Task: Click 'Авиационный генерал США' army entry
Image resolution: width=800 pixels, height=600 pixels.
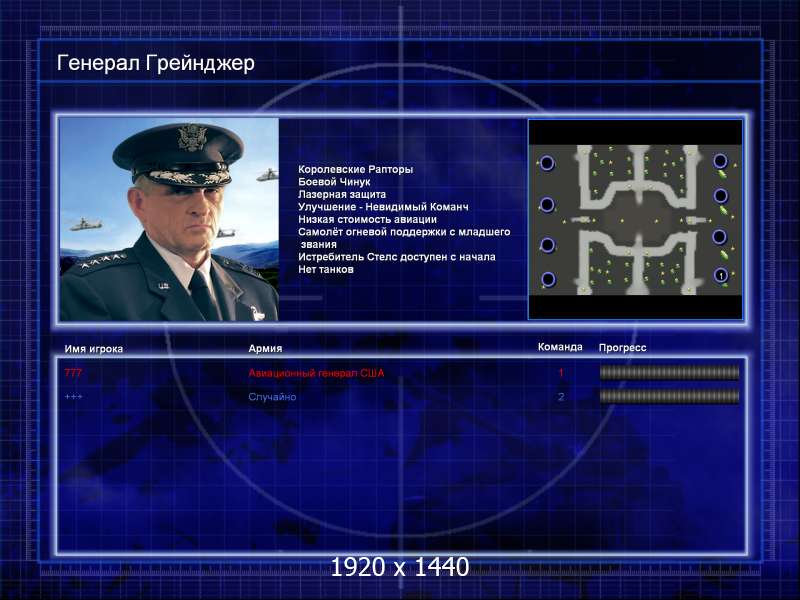Action: [x=316, y=373]
